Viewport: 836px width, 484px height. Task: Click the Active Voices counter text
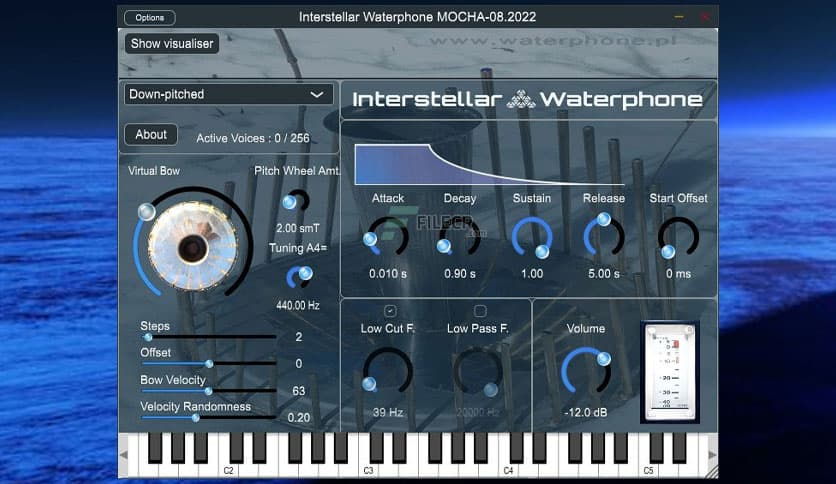(253, 138)
